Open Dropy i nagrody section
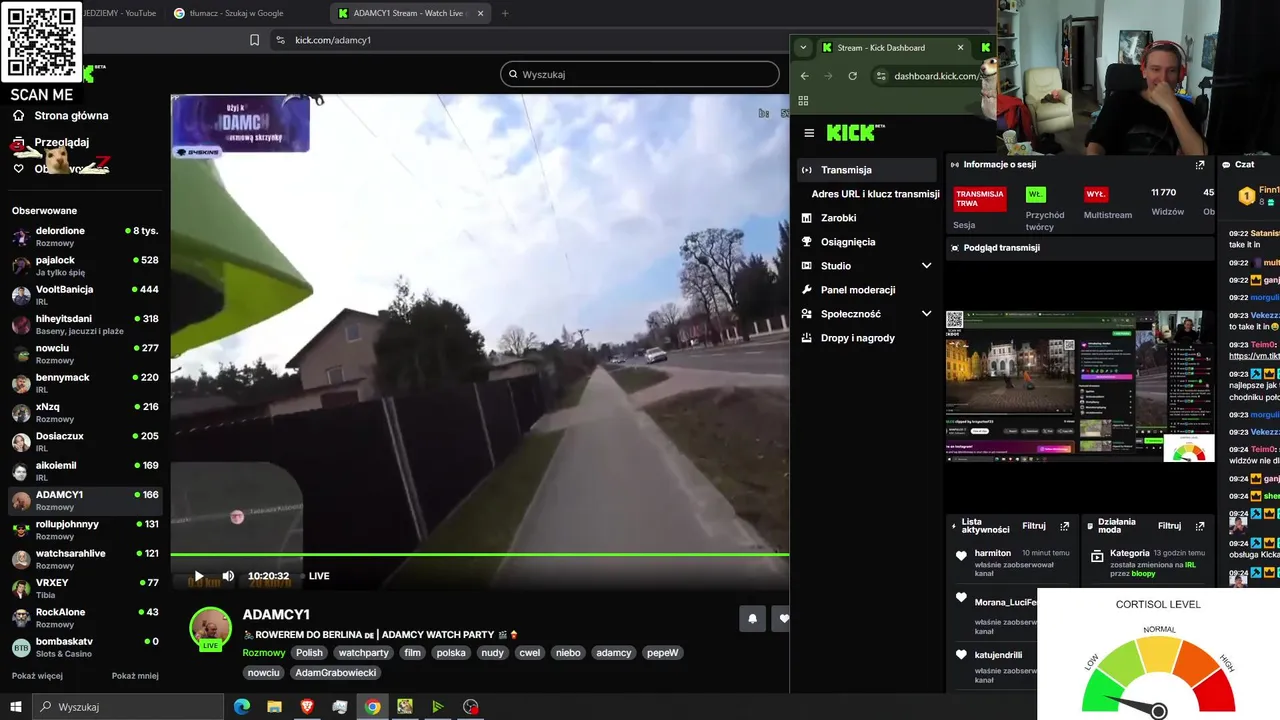The height and width of the screenshot is (720, 1280). (x=858, y=338)
